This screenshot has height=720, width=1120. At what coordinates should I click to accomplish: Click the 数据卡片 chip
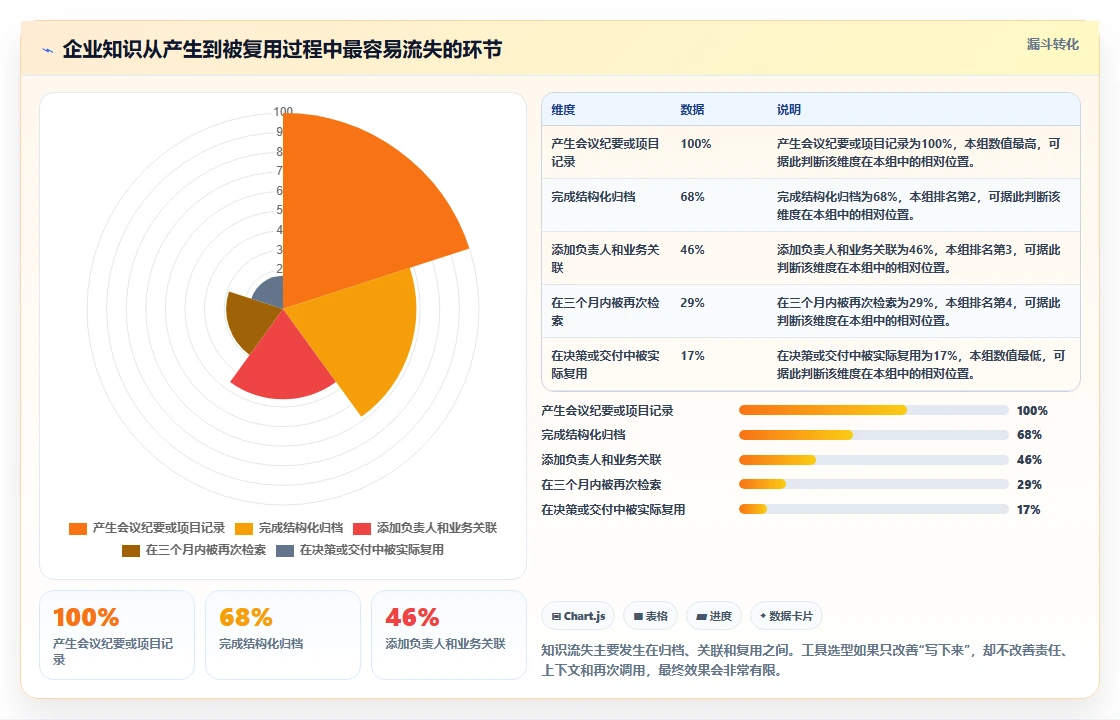pos(786,616)
